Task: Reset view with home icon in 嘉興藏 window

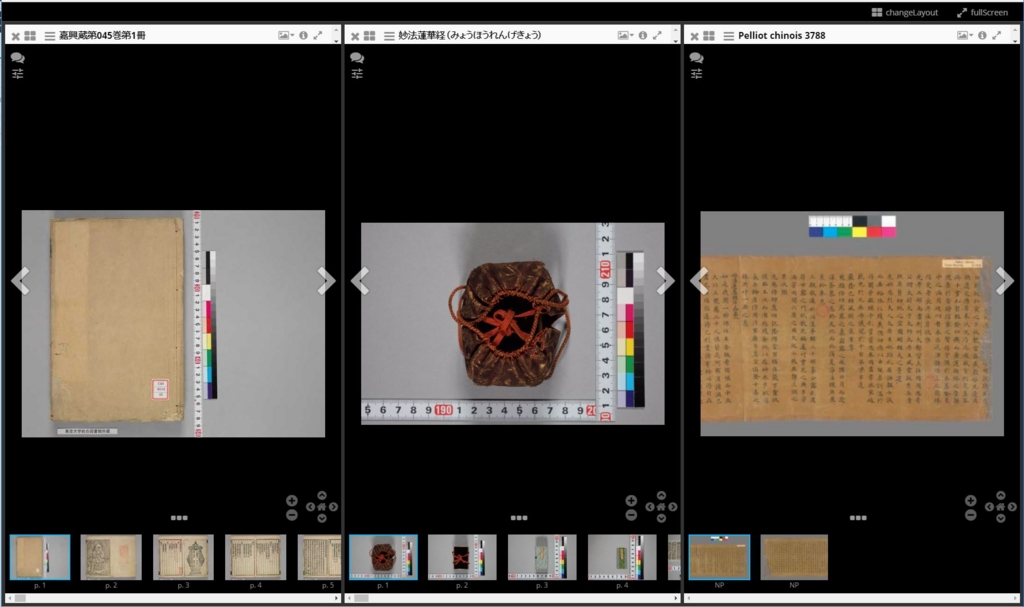Action: pyautogui.click(x=322, y=507)
